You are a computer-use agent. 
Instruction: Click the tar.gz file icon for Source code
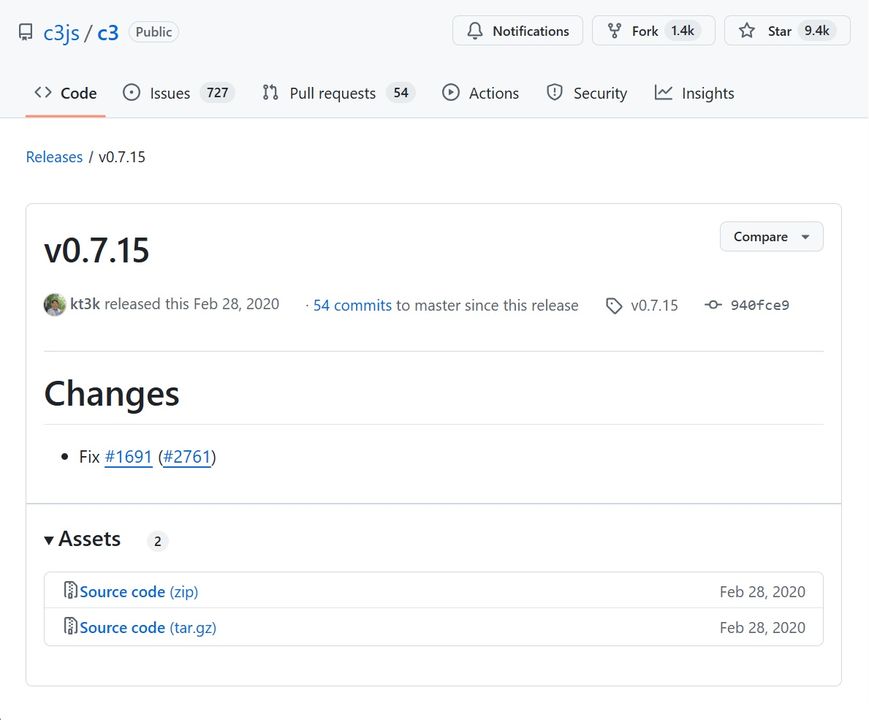tap(70, 627)
